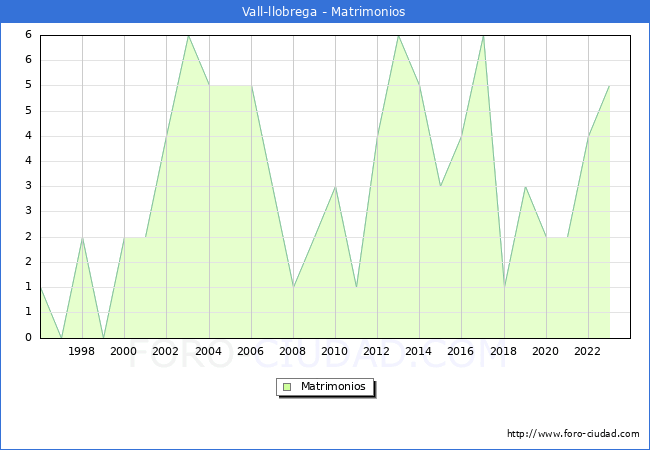
Task: Click the green Matrimonios legend swatch
Action: 287,387
